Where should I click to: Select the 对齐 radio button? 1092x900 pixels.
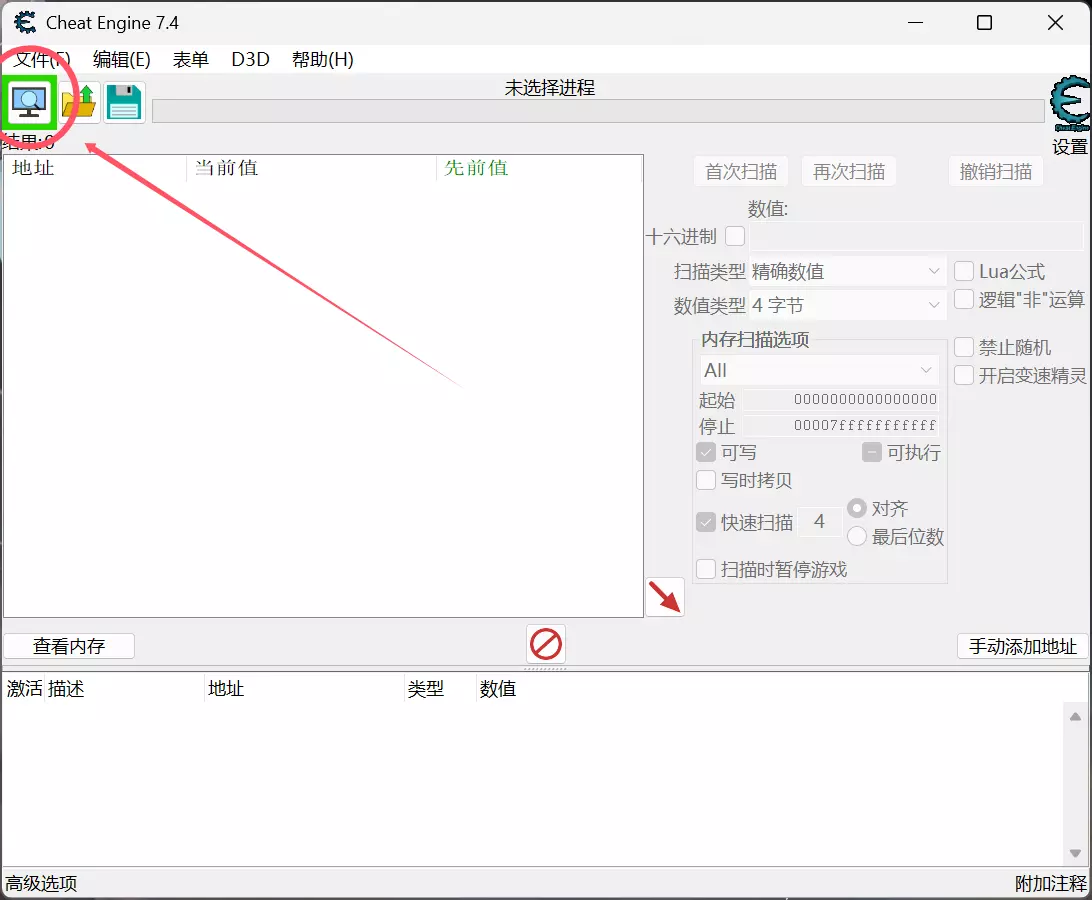(x=857, y=508)
